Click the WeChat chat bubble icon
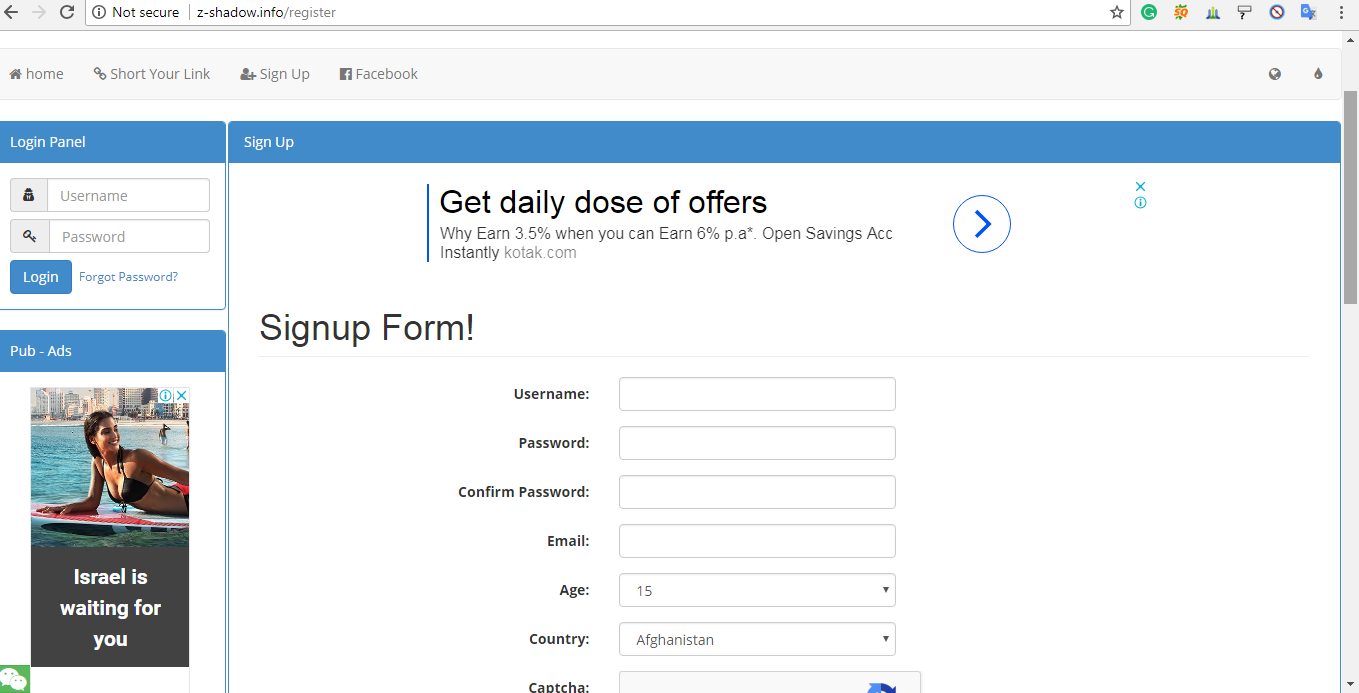1359x693 pixels. click(13, 679)
